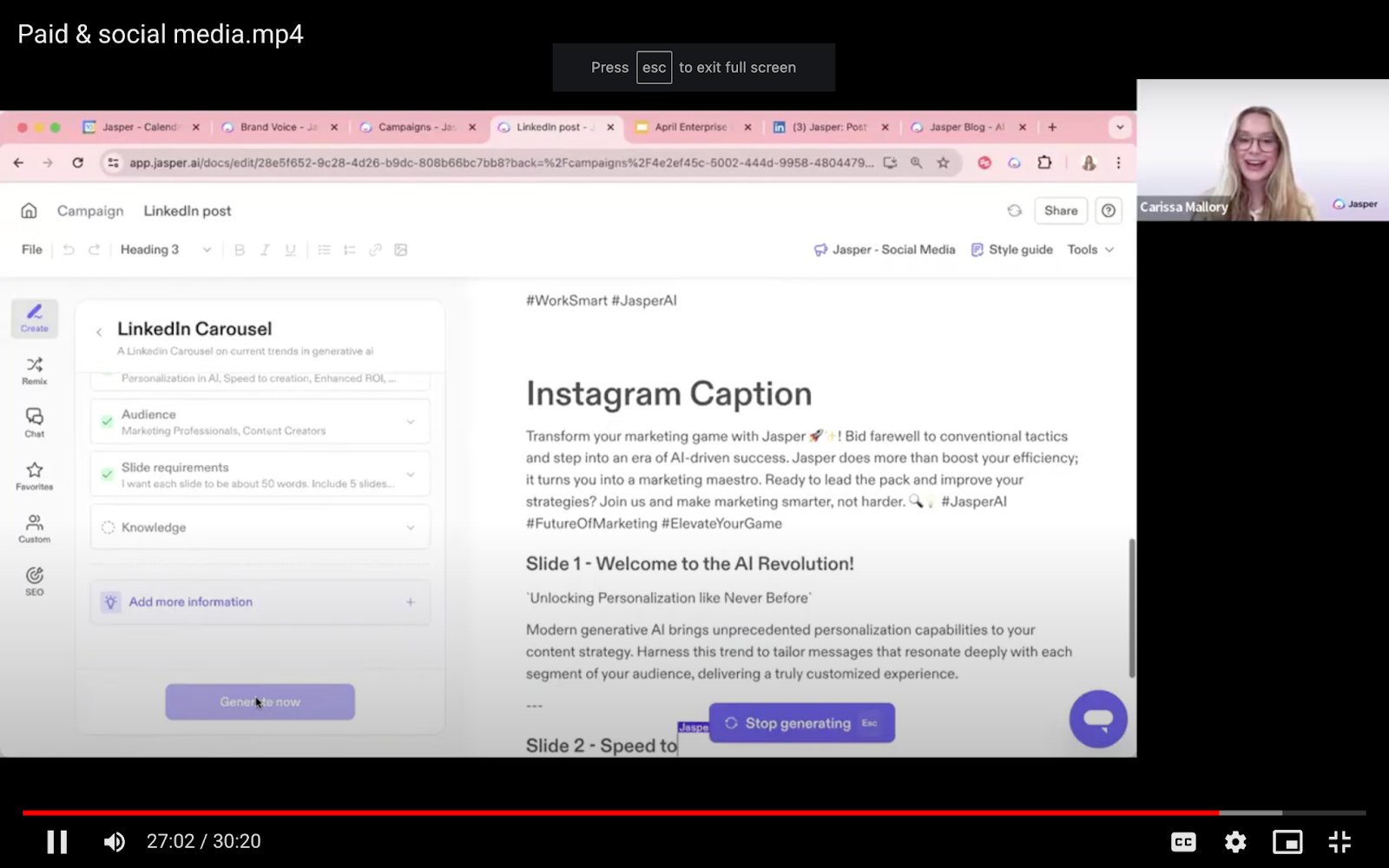Open the File menu
This screenshot has width=1389, height=868.
[x=32, y=249]
